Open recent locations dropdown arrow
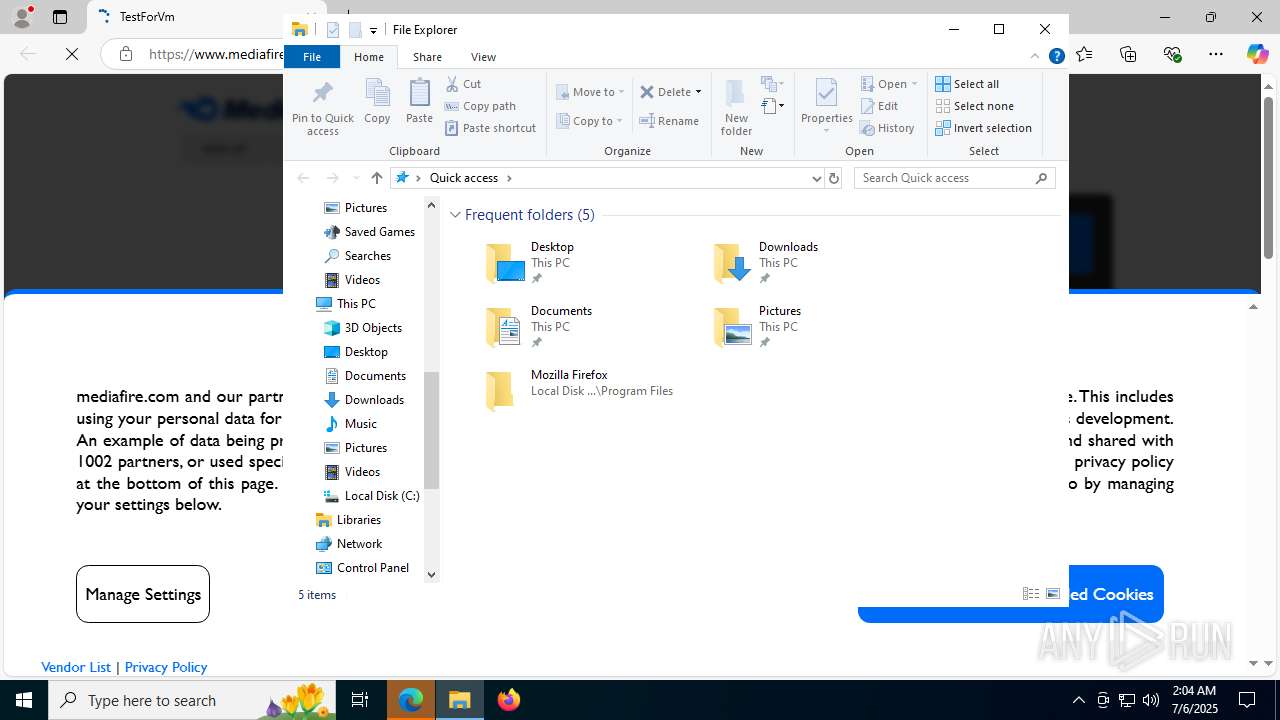 (x=355, y=178)
